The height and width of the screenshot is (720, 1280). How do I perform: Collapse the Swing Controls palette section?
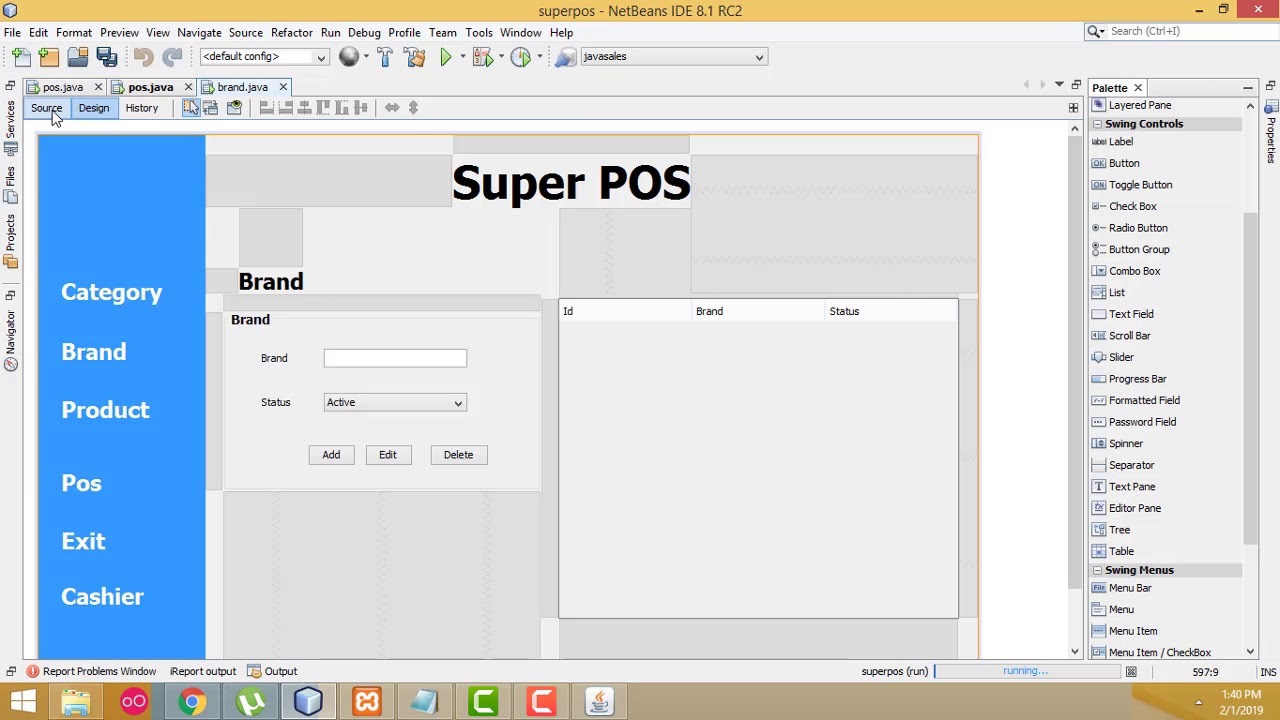click(x=1097, y=124)
